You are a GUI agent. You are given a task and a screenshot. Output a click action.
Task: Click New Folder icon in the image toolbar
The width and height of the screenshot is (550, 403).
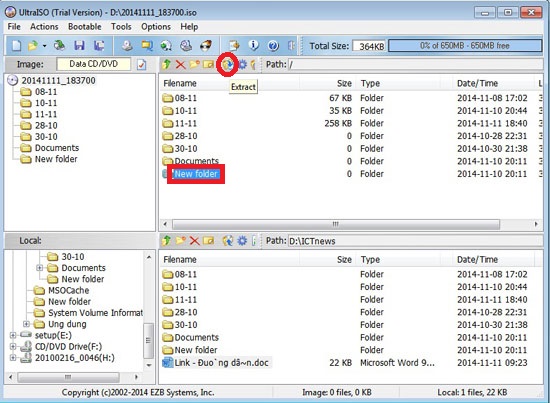194,64
